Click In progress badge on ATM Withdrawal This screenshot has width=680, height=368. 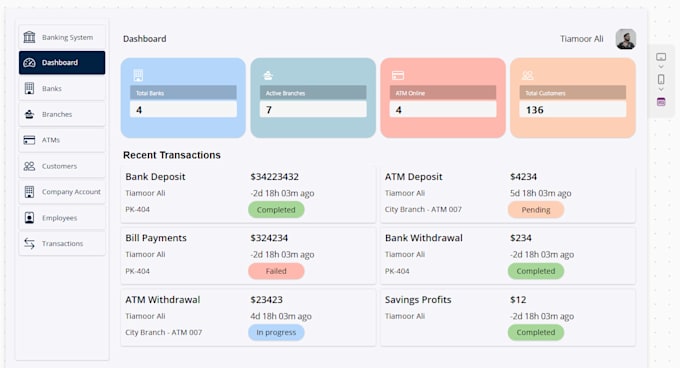(x=276, y=332)
